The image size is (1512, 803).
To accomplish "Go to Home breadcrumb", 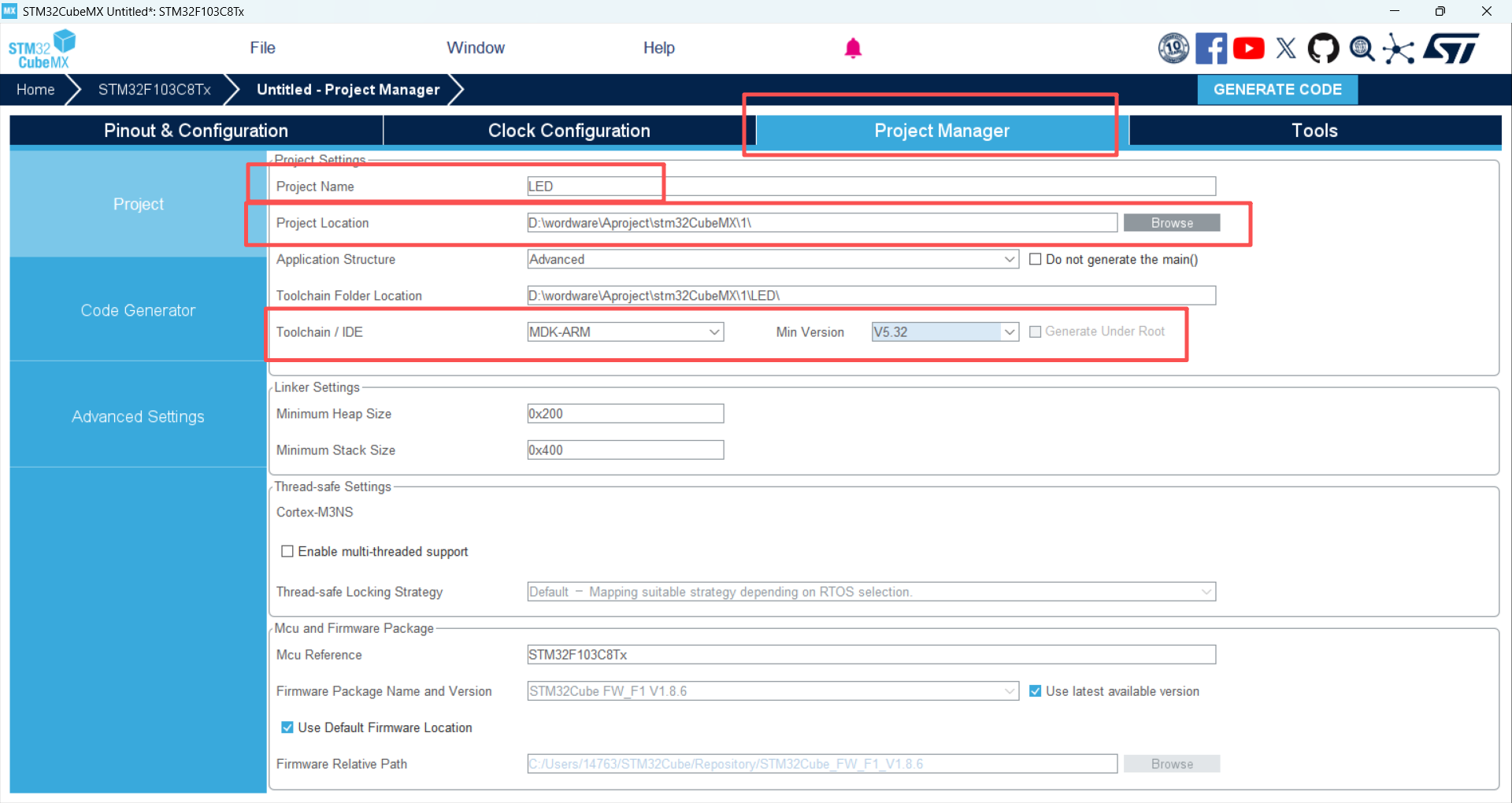I will coord(35,90).
